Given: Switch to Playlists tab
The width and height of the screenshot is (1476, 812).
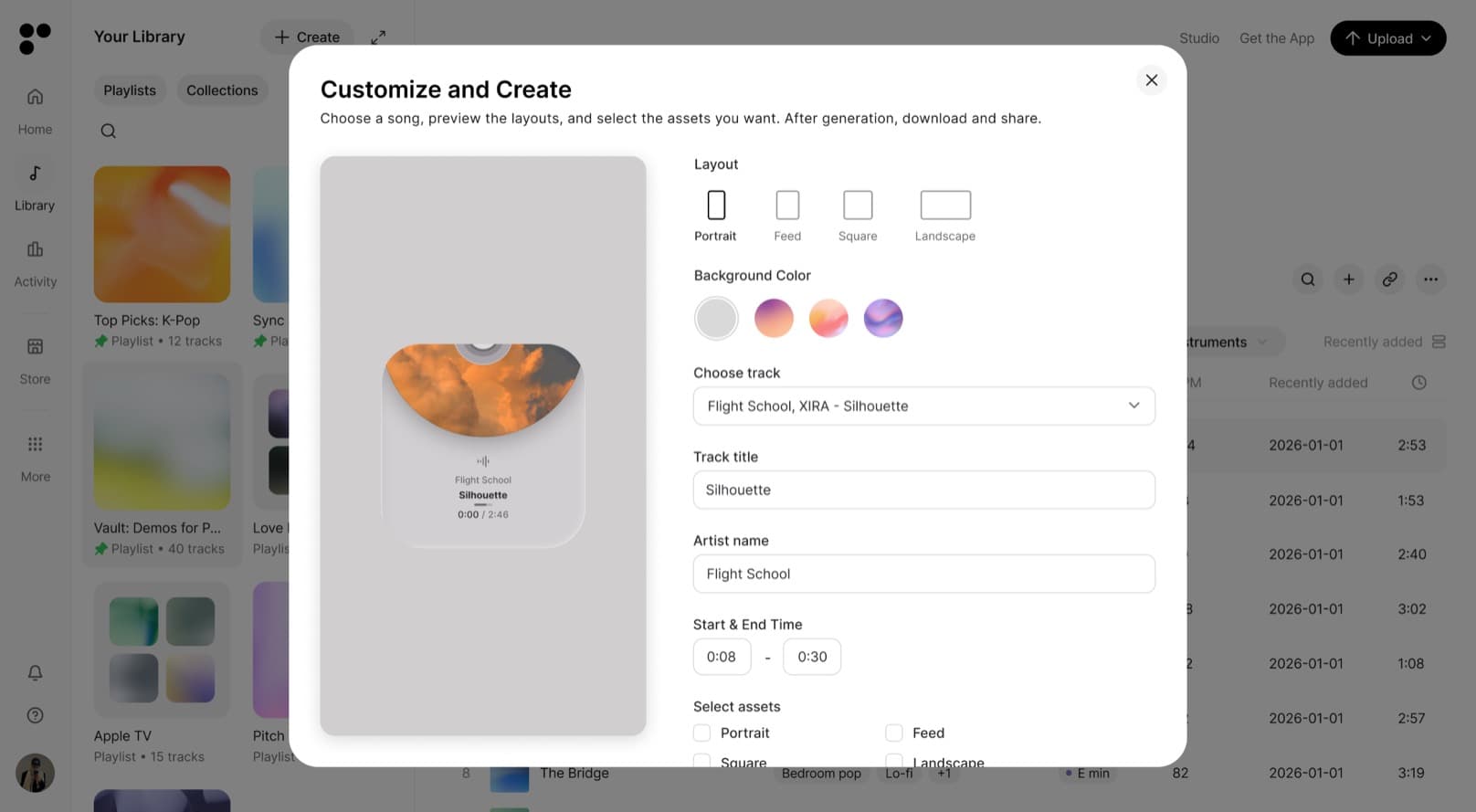Looking at the screenshot, I should [130, 90].
